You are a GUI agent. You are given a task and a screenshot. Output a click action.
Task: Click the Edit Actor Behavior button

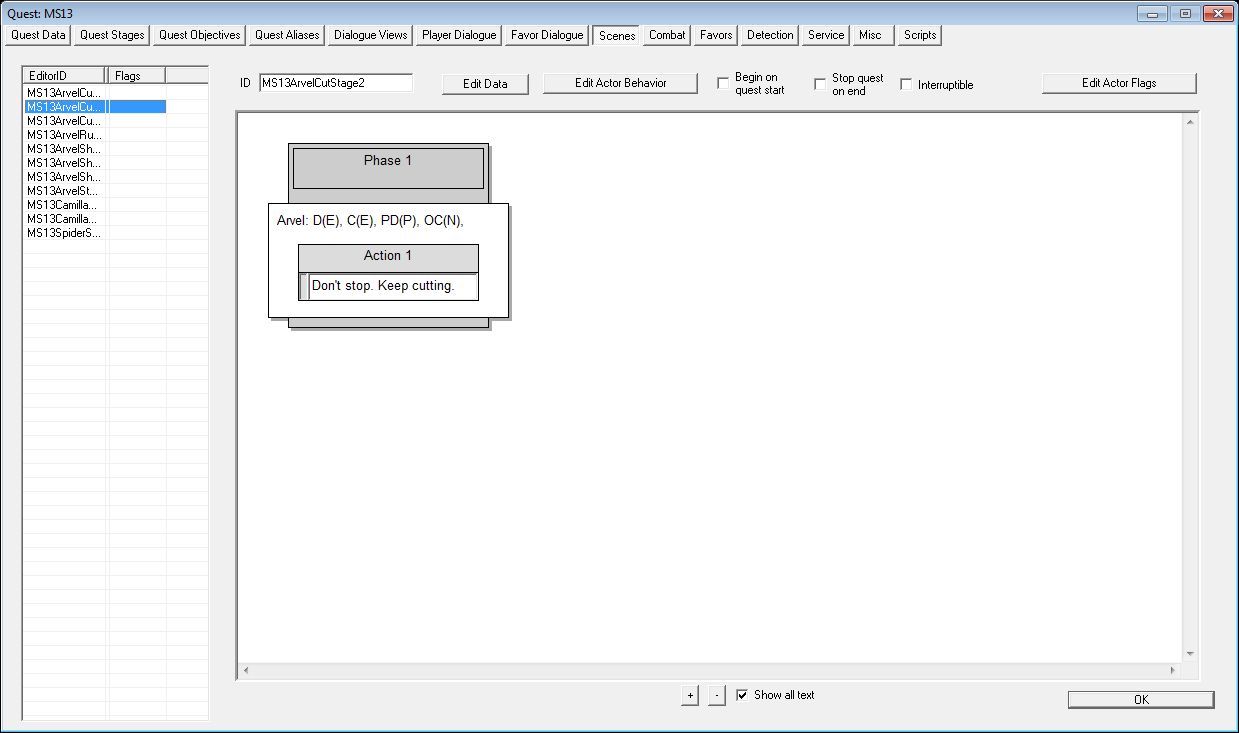pos(620,83)
